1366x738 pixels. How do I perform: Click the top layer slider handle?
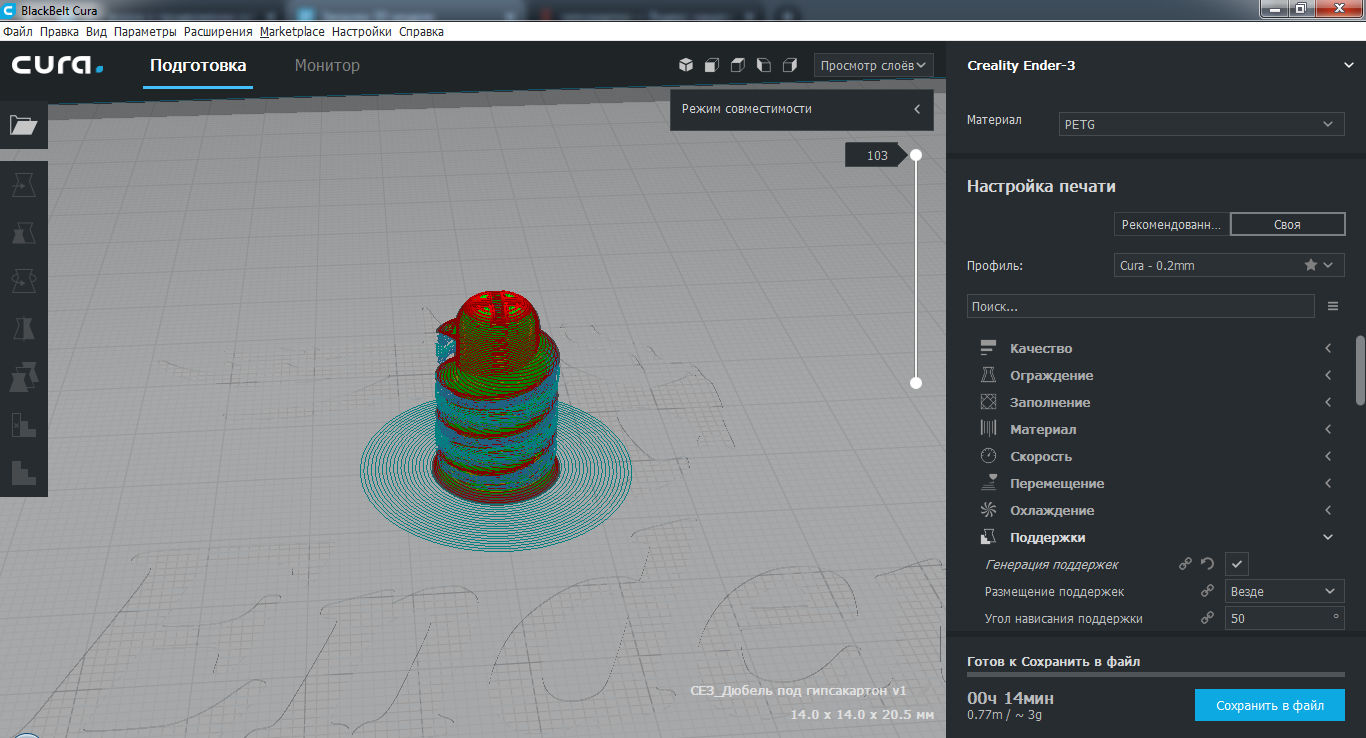click(915, 155)
